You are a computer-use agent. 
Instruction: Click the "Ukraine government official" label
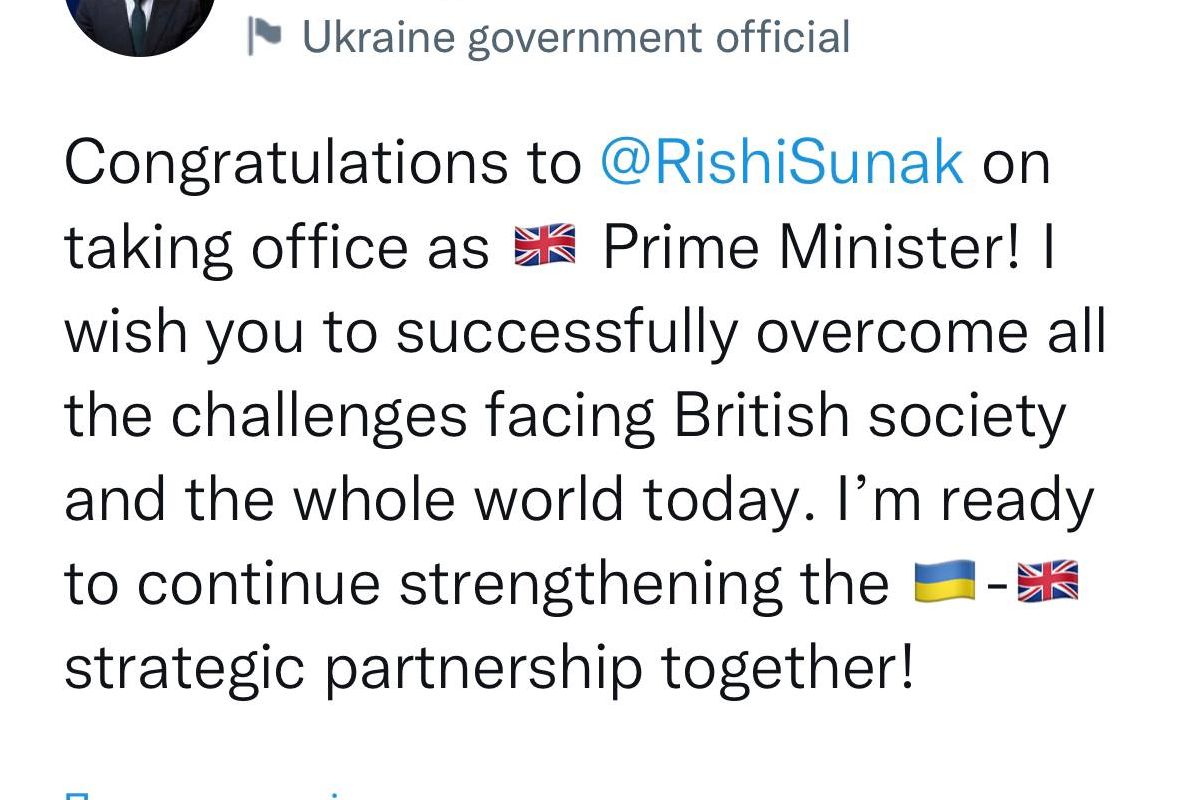coord(576,37)
